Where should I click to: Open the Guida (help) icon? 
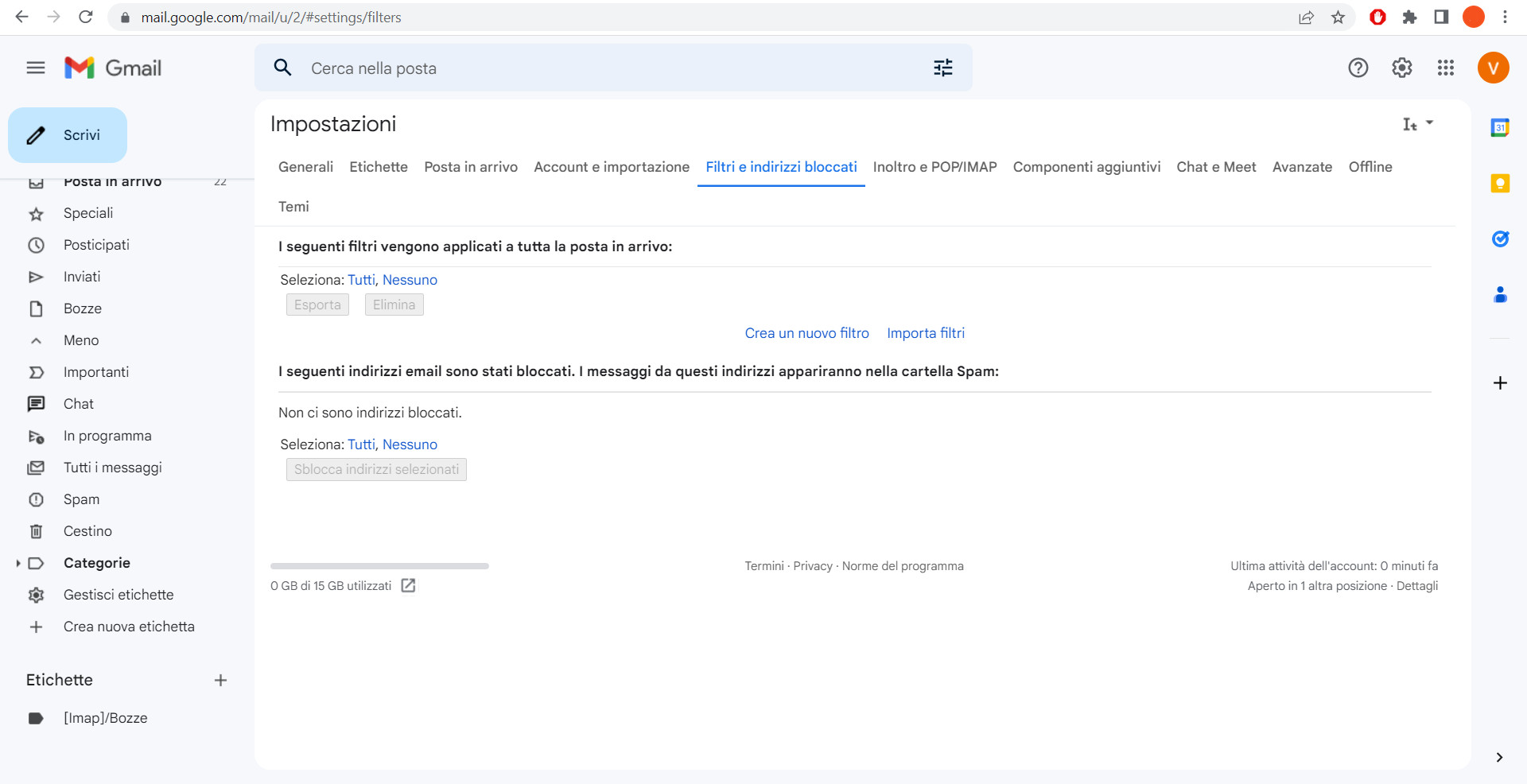(1358, 68)
